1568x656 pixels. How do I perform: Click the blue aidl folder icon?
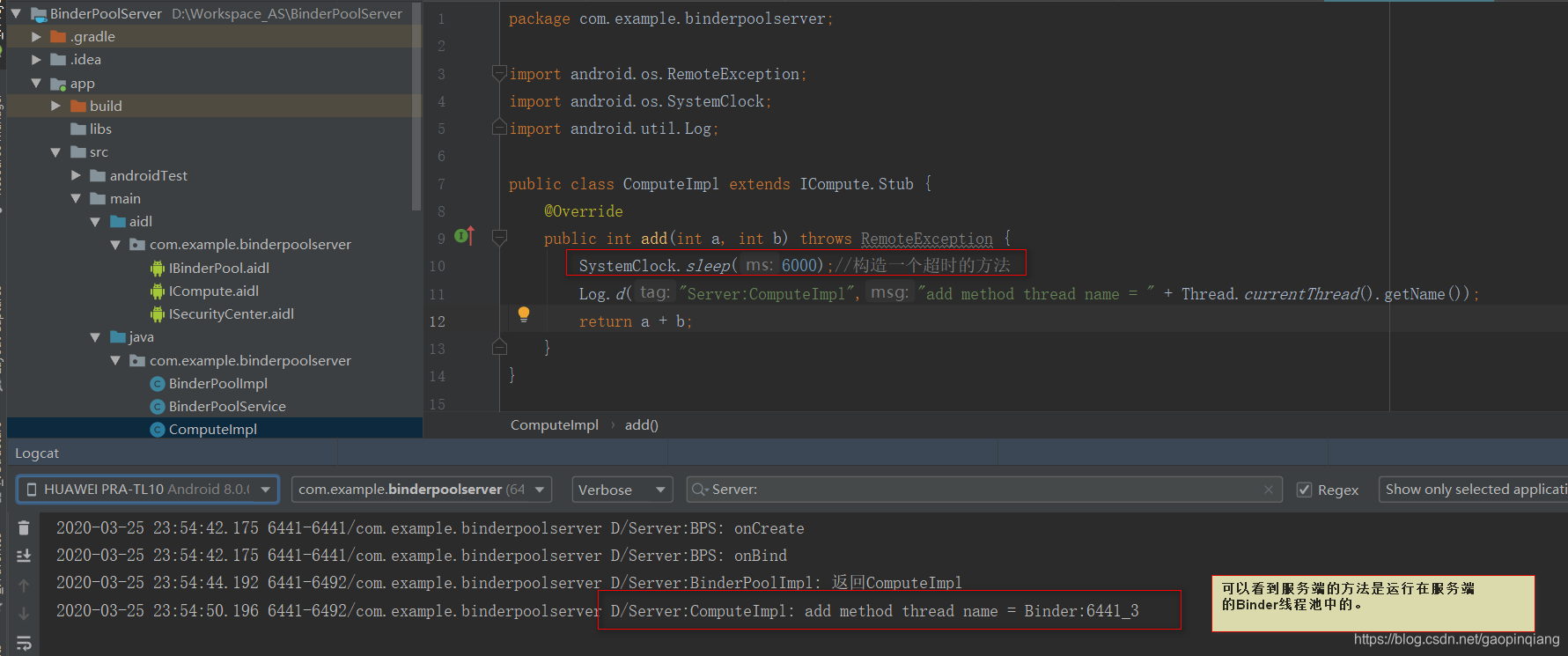118,221
